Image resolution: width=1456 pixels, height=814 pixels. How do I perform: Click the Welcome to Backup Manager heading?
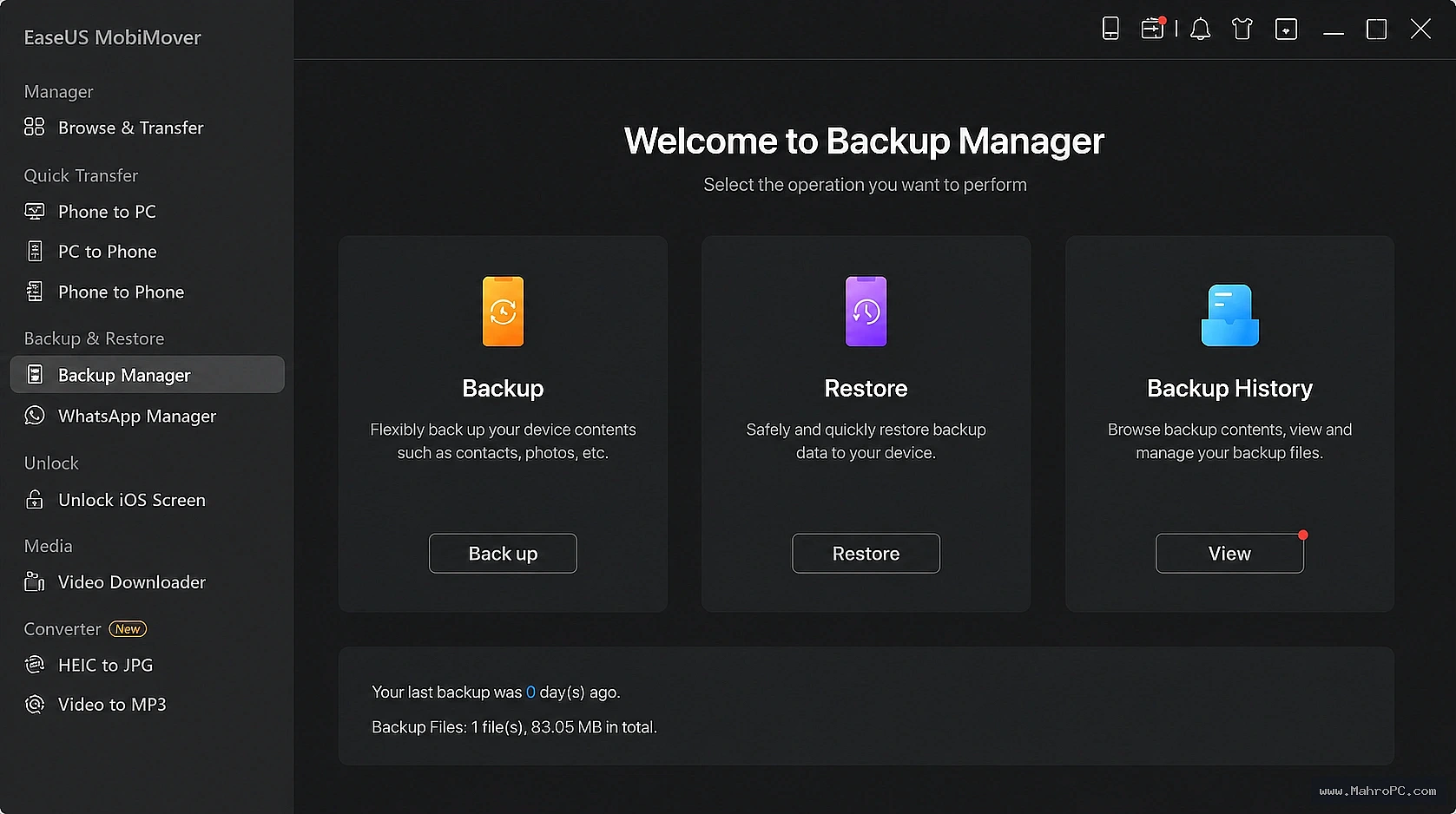point(864,141)
